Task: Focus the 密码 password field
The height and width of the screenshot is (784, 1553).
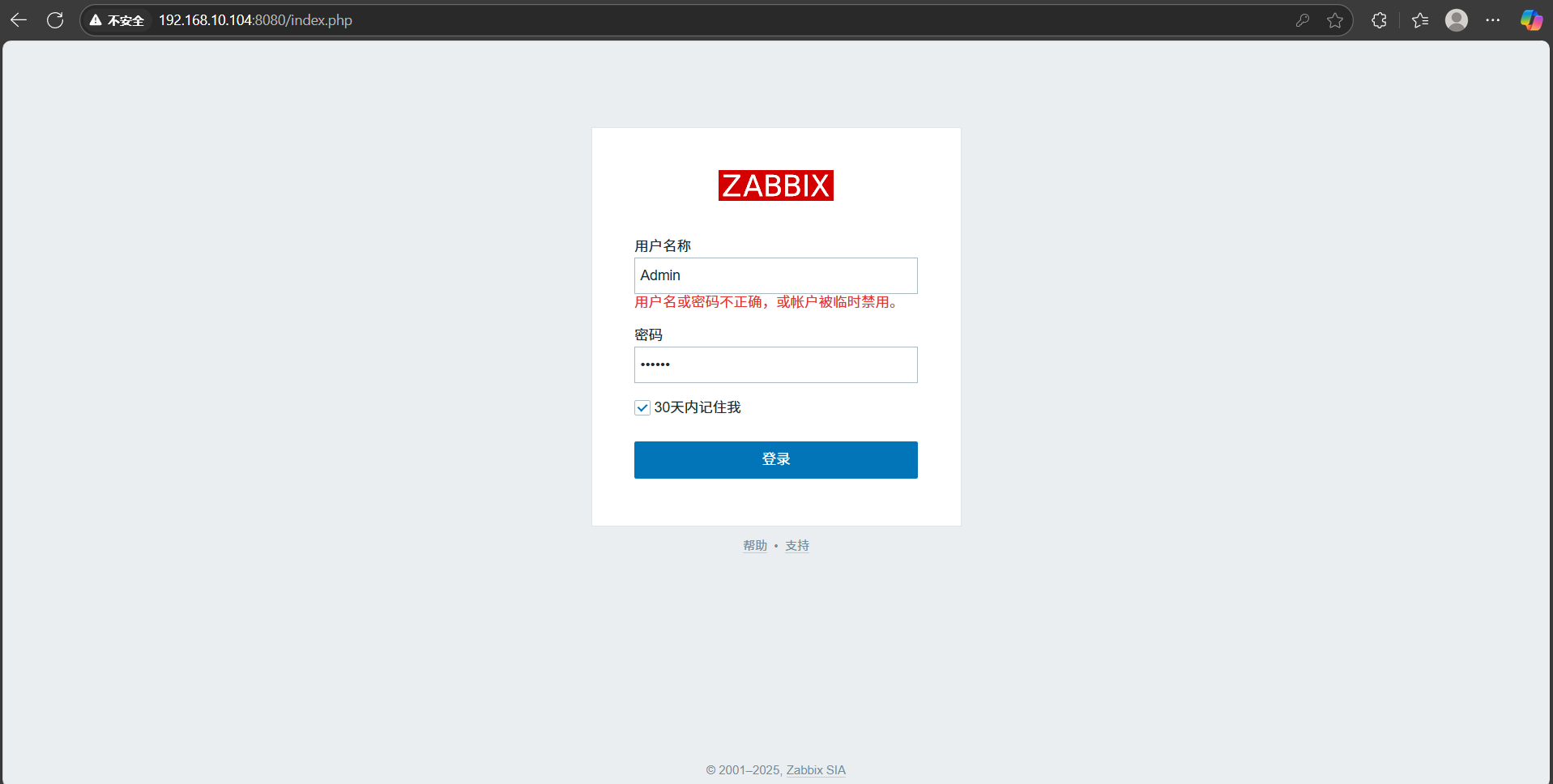Action: tap(776, 364)
